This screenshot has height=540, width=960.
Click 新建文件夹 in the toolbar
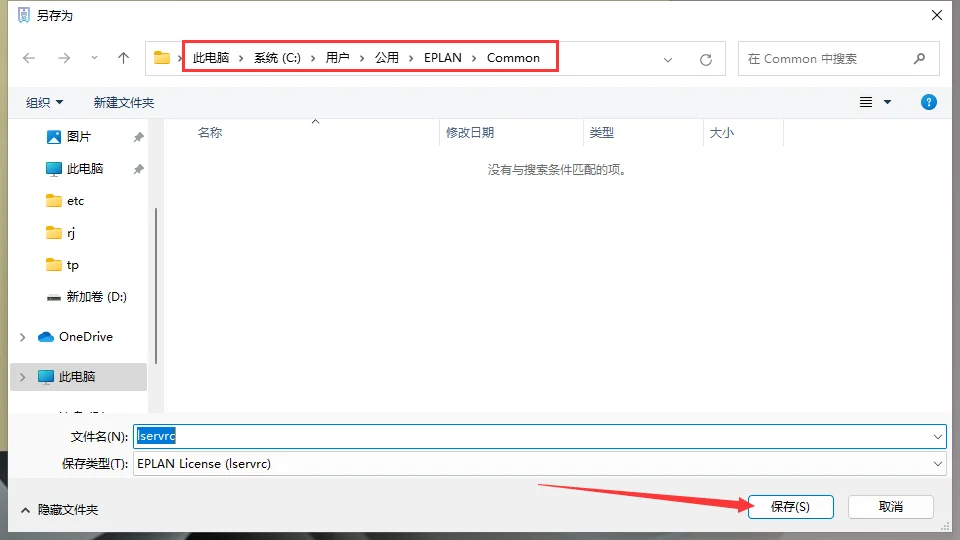click(x=124, y=102)
